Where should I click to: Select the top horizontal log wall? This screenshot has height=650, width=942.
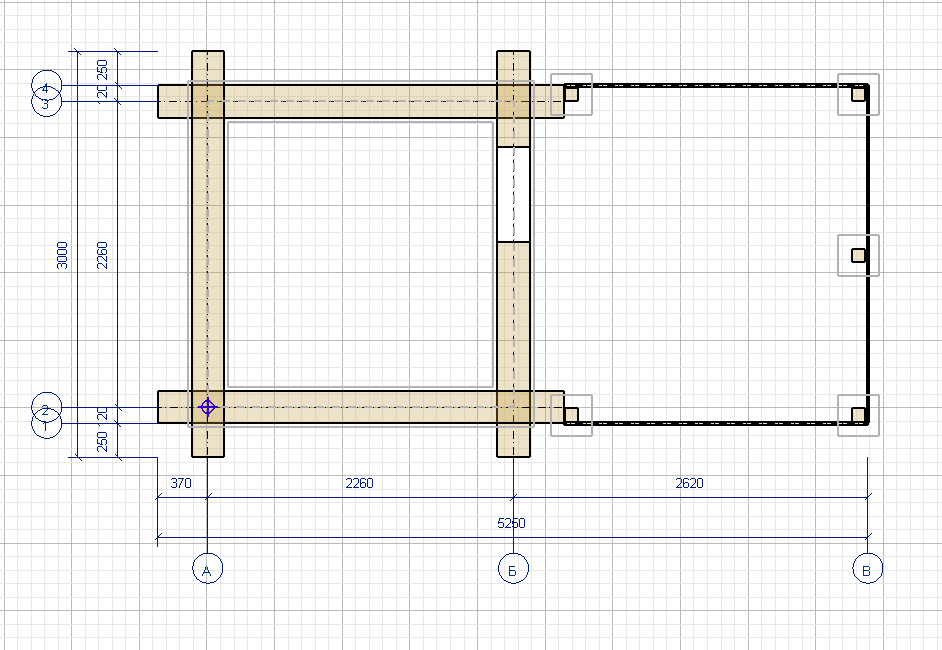click(x=360, y=101)
